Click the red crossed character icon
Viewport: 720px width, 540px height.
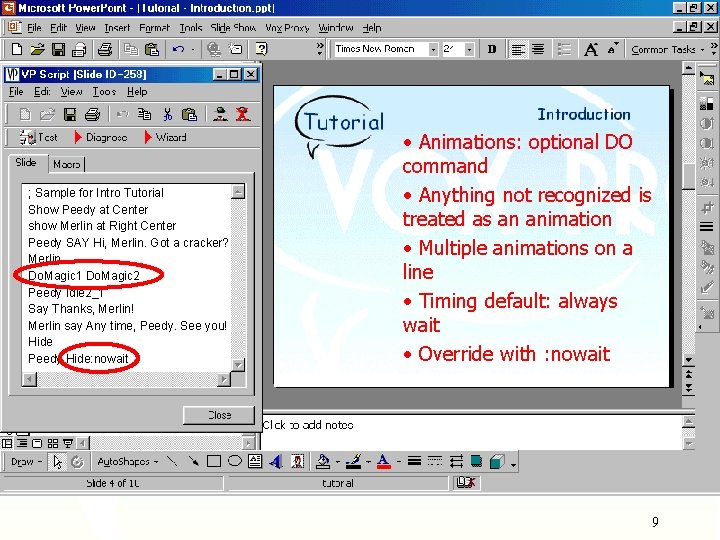coord(243,114)
